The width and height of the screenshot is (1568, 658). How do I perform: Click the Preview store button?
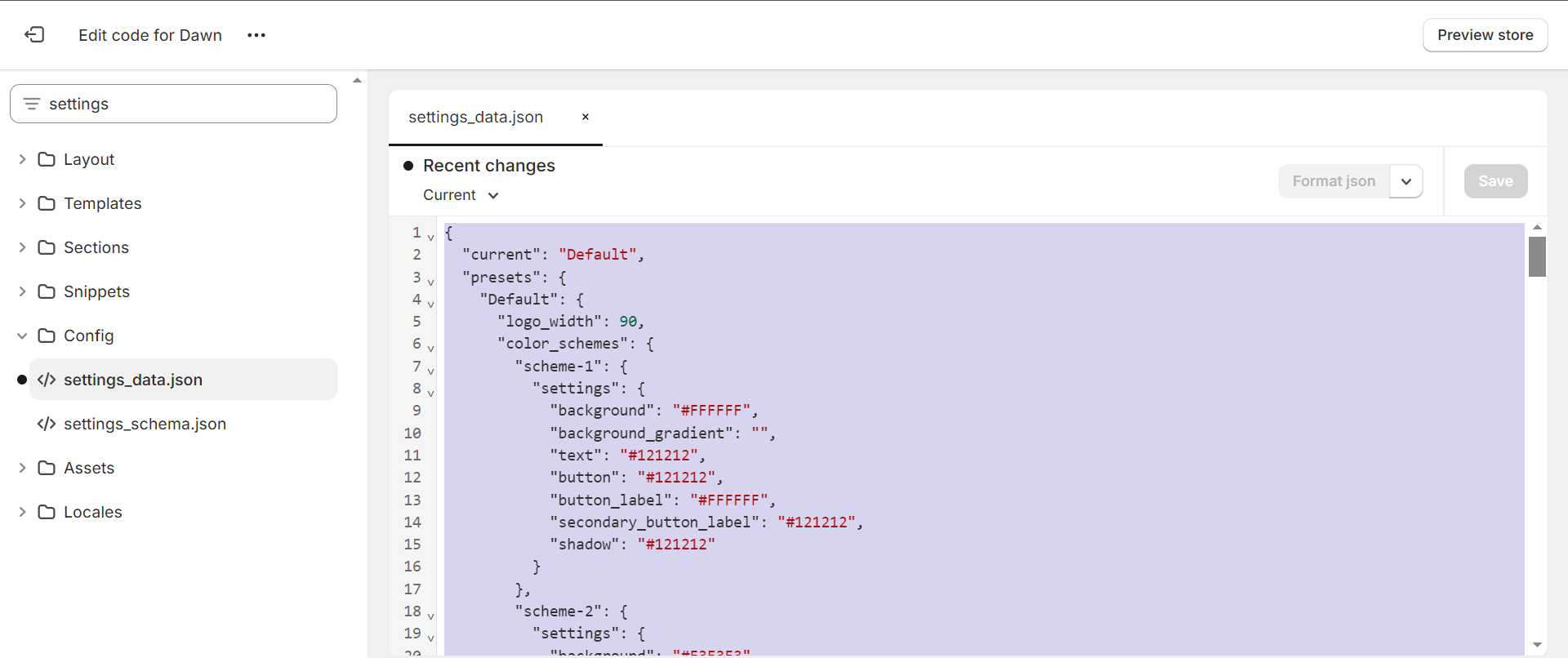[x=1485, y=35]
